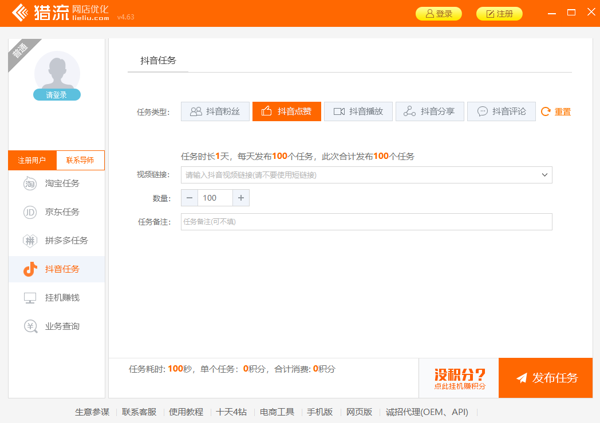Image resolution: width=600 pixels, height=423 pixels.
Task: Select the 抖音播放 task type
Action: click(x=358, y=112)
